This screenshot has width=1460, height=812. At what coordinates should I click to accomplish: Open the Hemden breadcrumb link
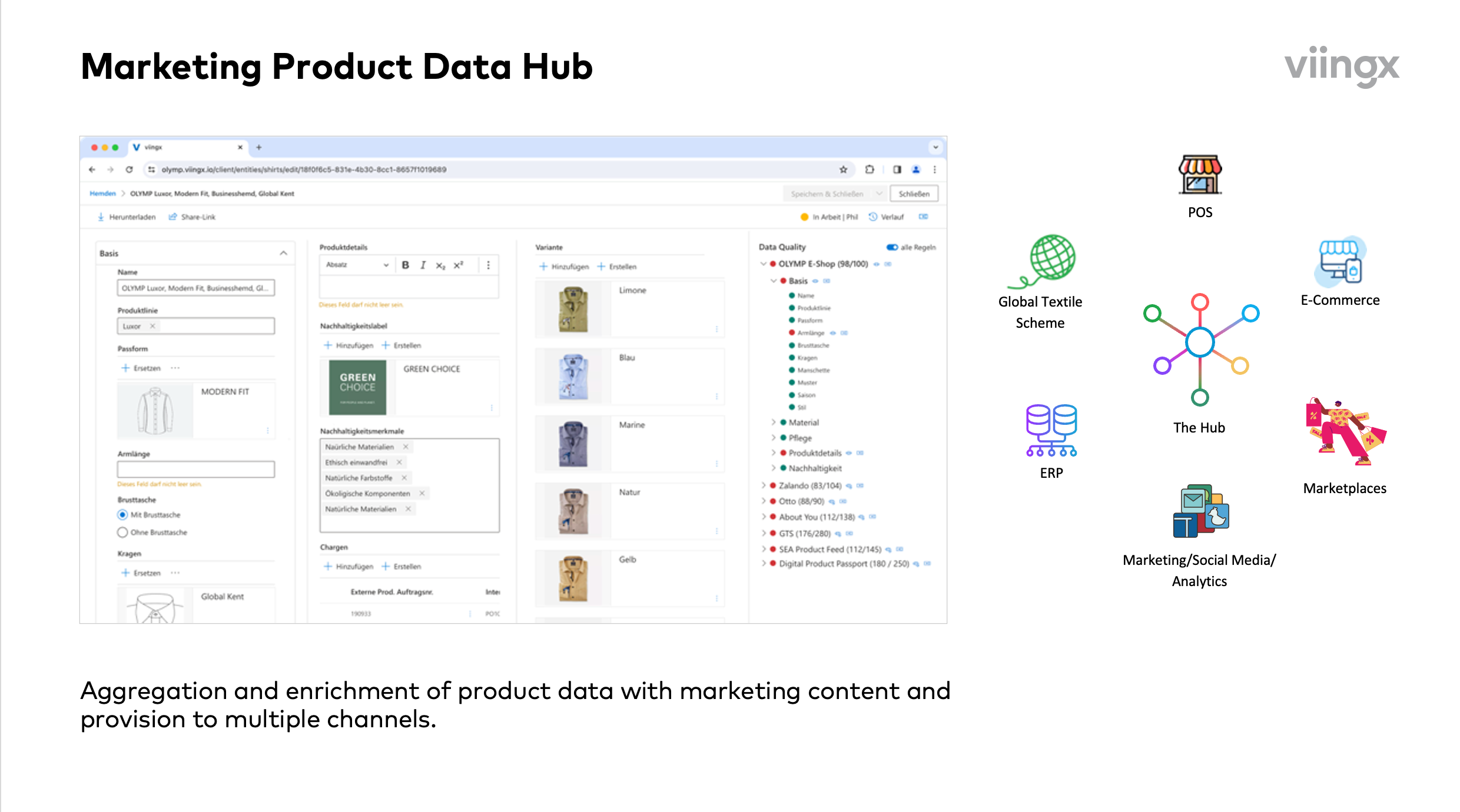pos(102,194)
